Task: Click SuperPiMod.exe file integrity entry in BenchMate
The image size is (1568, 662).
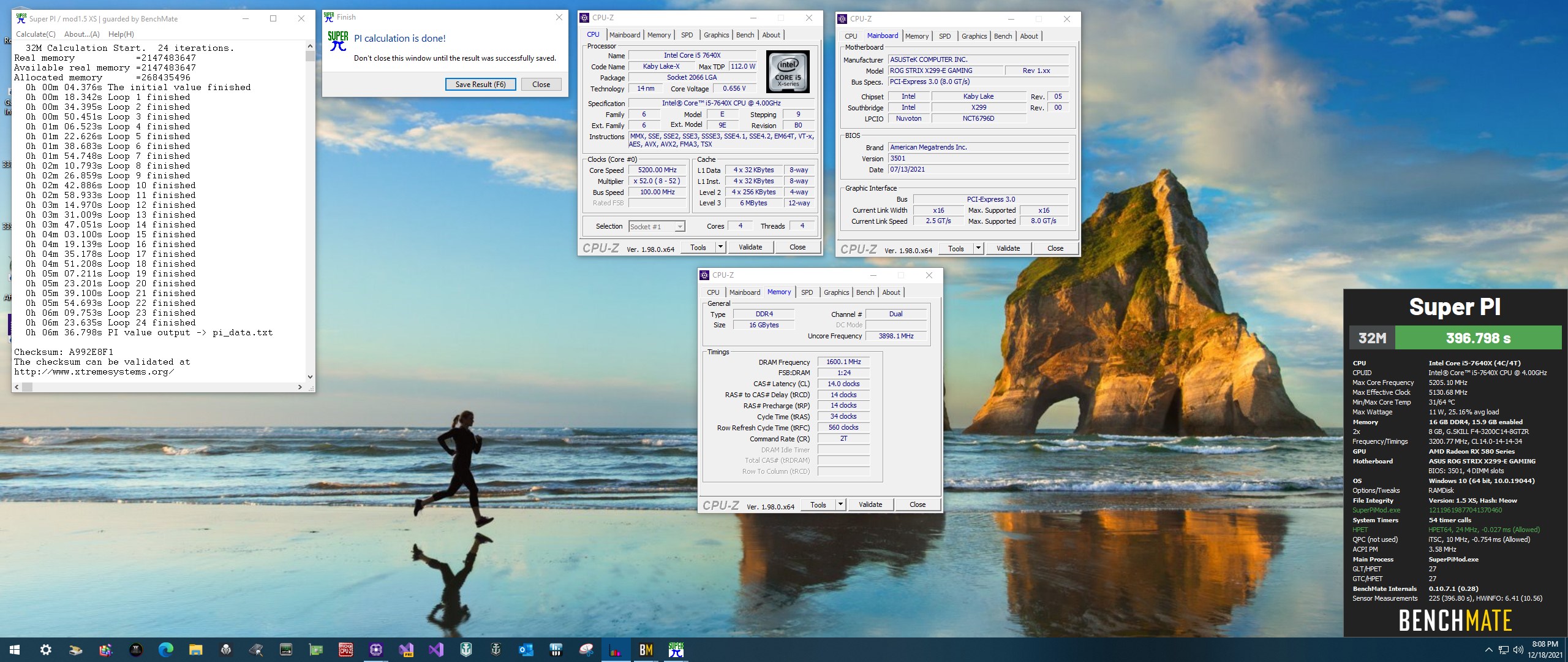Action: (x=1376, y=510)
